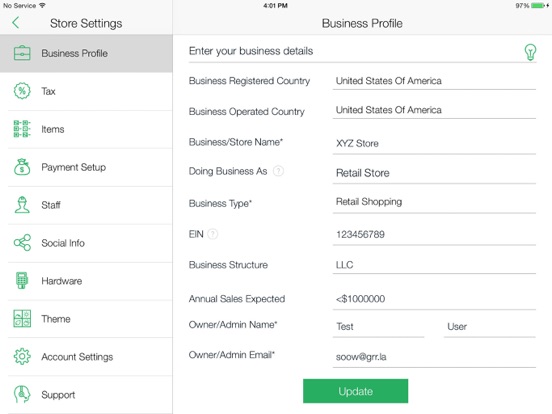Screen dimensions: 552x414
Task: Click the Hardware card terminal icon
Action: [22, 281]
